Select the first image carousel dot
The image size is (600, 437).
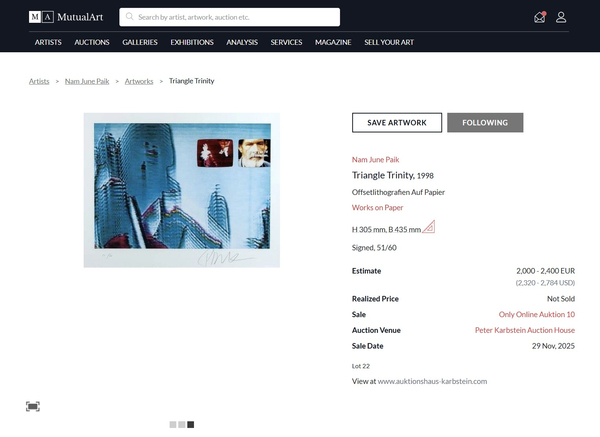click(172, 425)
